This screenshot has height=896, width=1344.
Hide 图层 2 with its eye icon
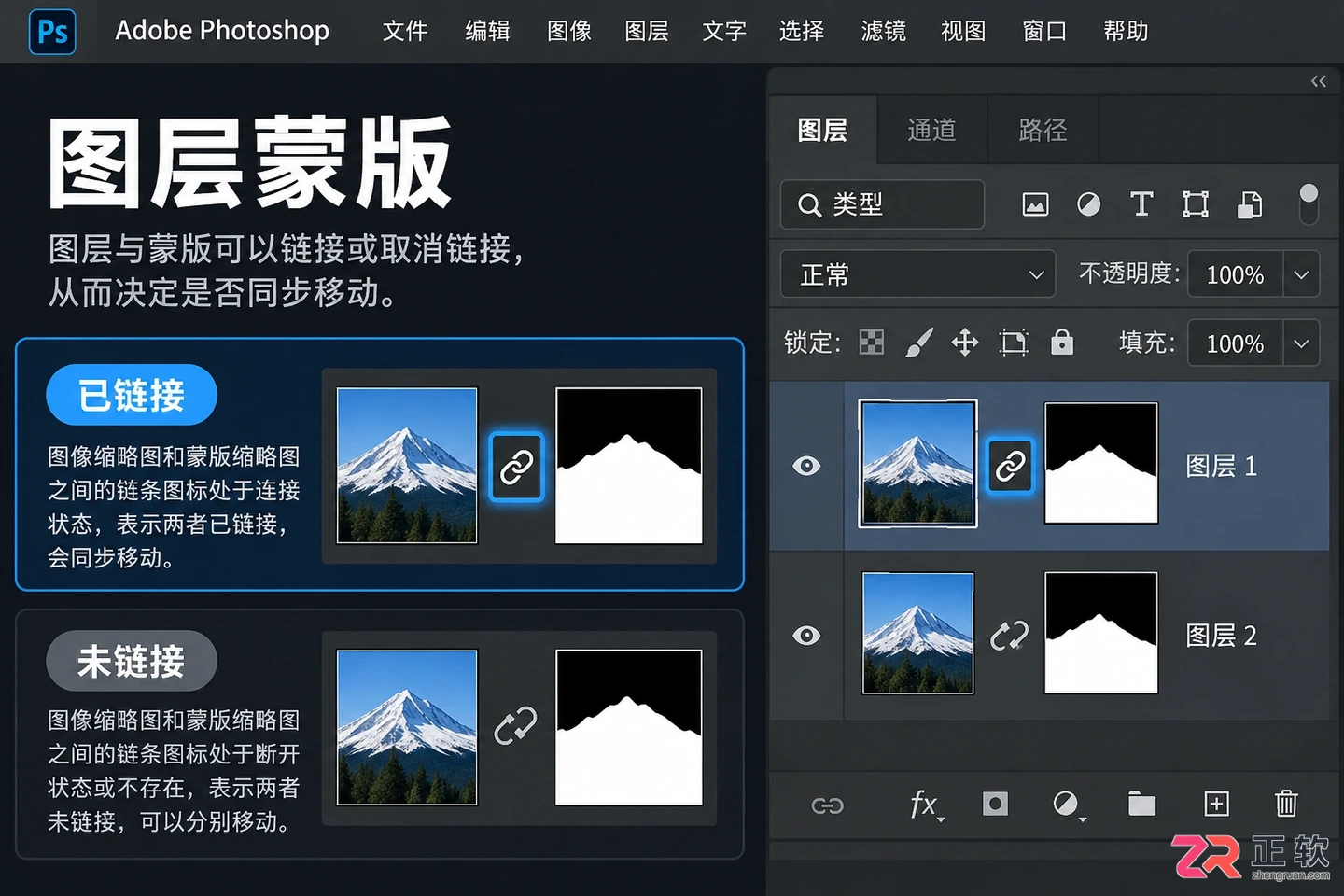click(806, 635)
